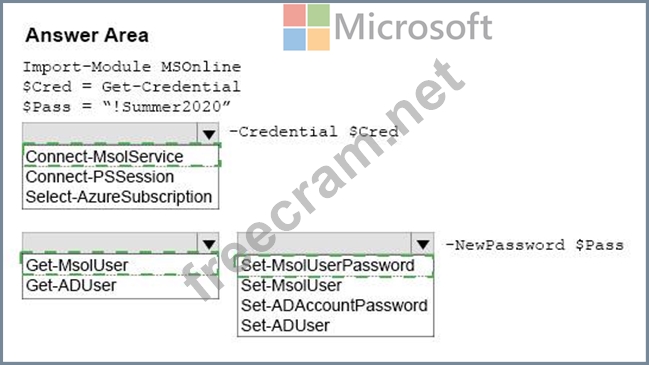Viewport: 649px width, 365px height.
Task: Open the Set password cmdlet dropdown arrow
Action: coord(423,244)
